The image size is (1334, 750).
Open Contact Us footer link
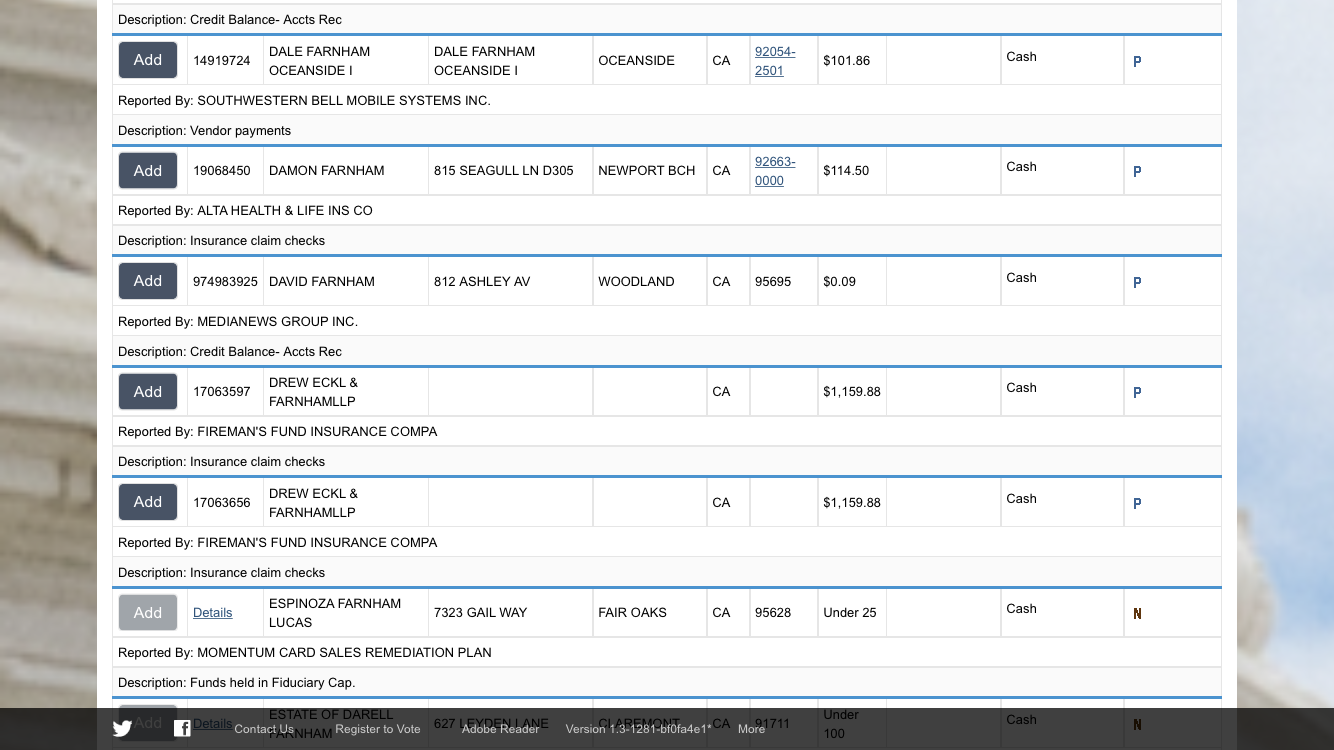pyautogui.click(x=264, y=729)
